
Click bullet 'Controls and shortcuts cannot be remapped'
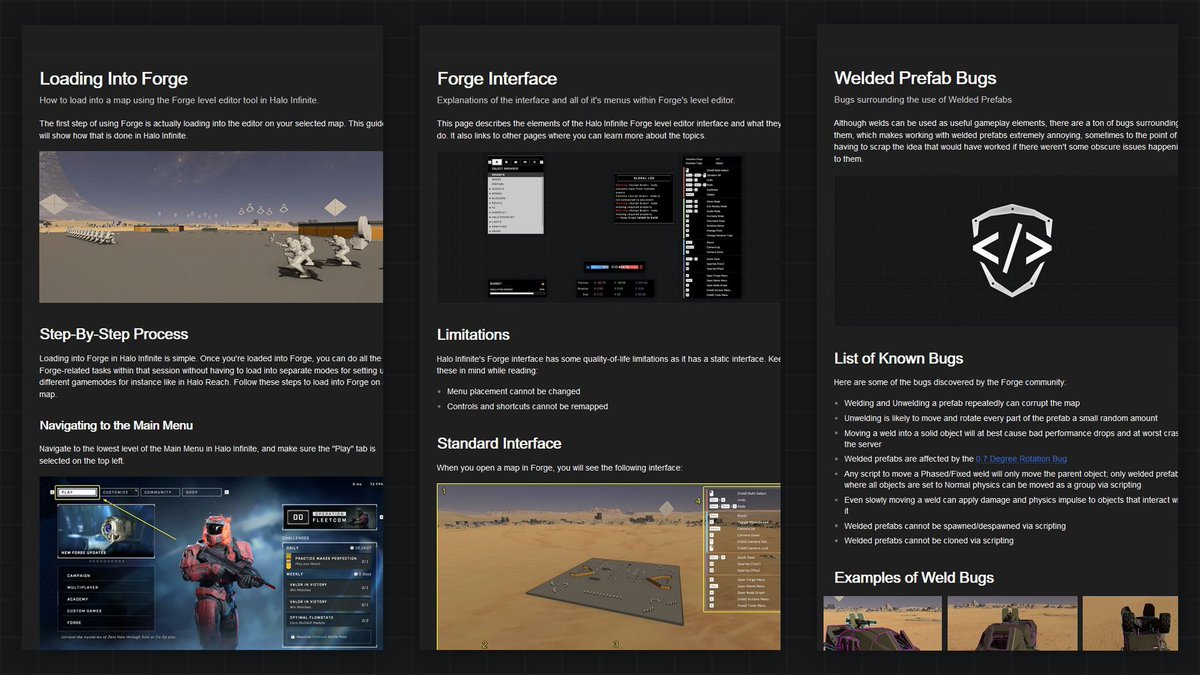coord(528,406)
